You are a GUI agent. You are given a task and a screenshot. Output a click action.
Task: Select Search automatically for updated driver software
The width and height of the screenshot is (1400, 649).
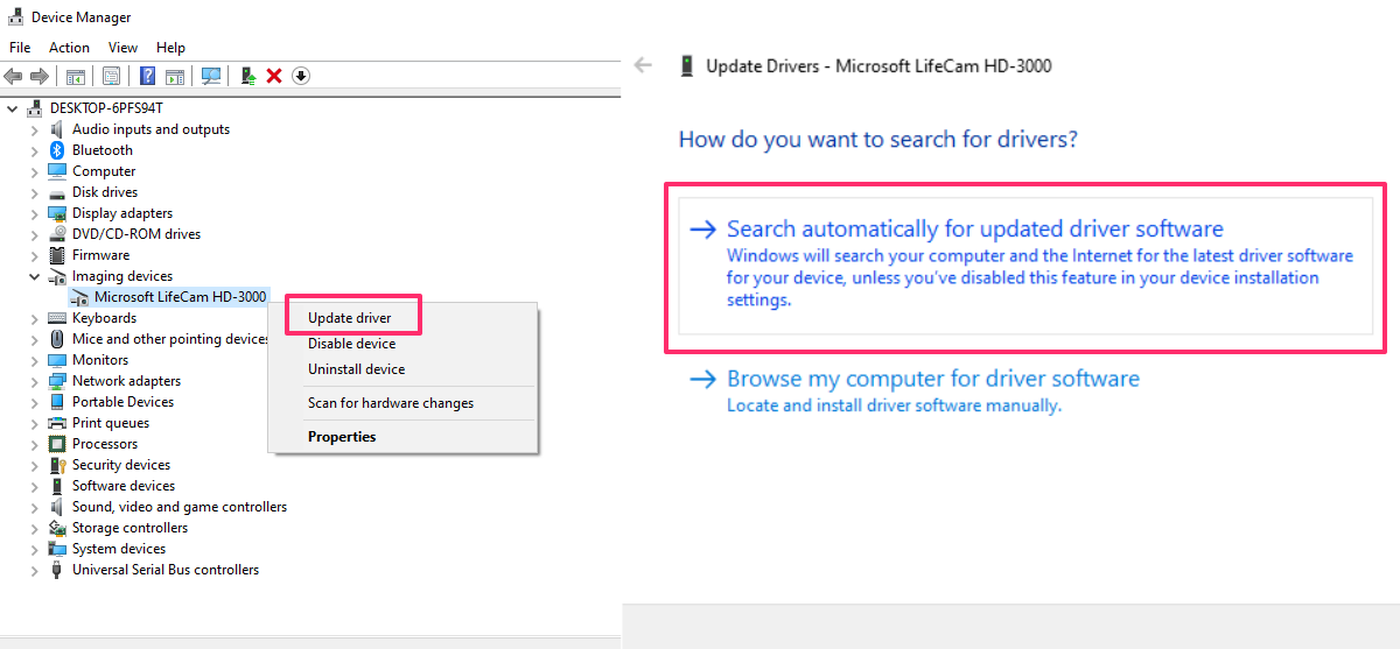(975, 228)
